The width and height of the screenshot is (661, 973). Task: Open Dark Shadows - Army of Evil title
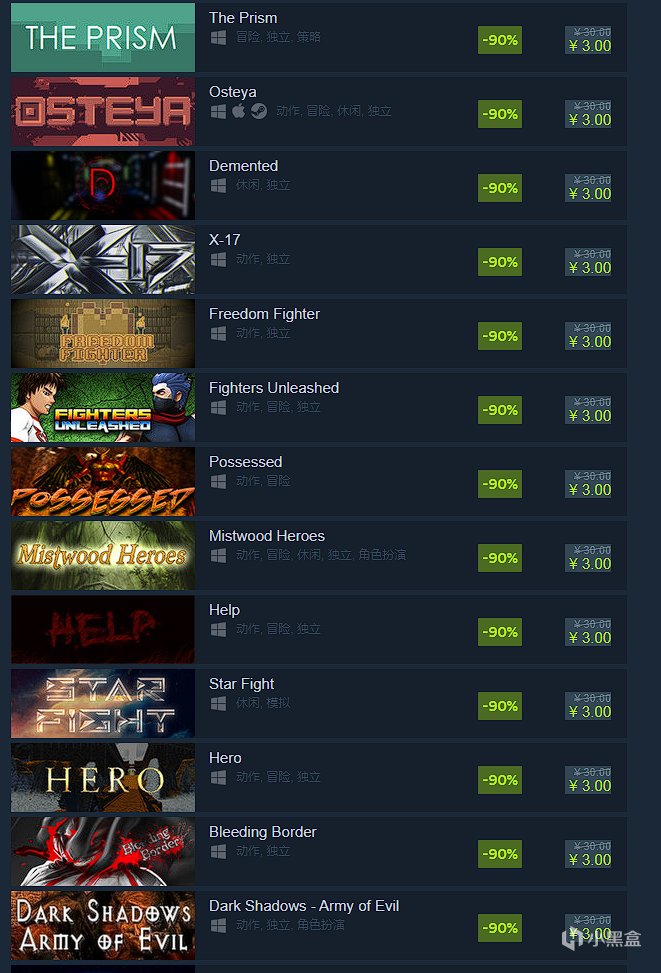[304, 906]
